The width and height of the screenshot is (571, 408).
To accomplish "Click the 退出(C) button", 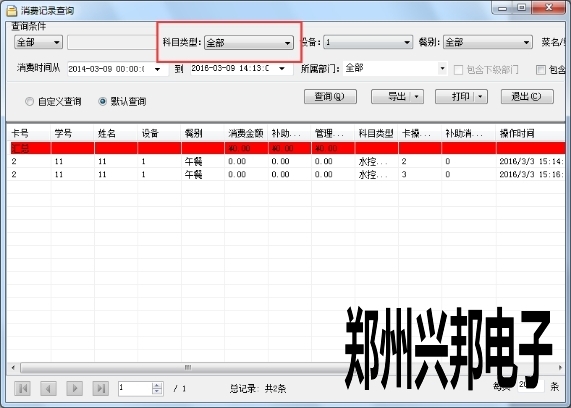I will (527, 97).
